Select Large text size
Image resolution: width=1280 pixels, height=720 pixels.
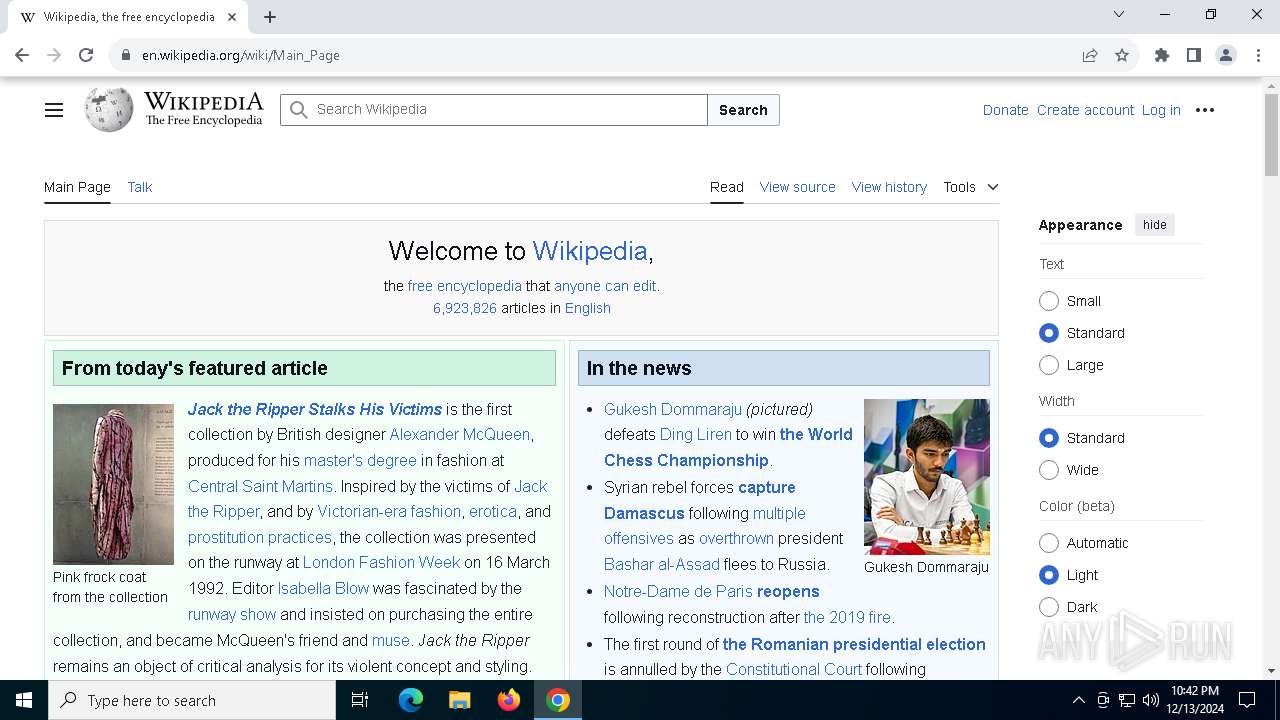click(x=1049, y=365)
